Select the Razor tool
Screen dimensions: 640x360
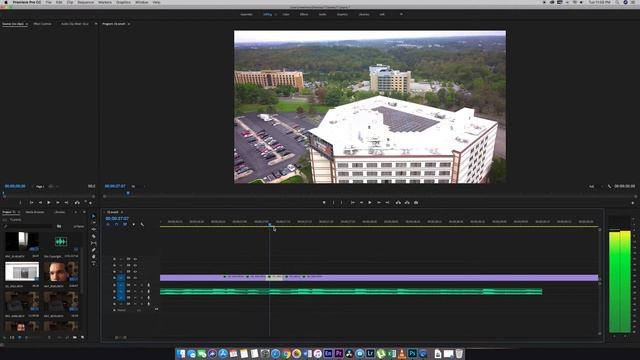click(93, 236)
